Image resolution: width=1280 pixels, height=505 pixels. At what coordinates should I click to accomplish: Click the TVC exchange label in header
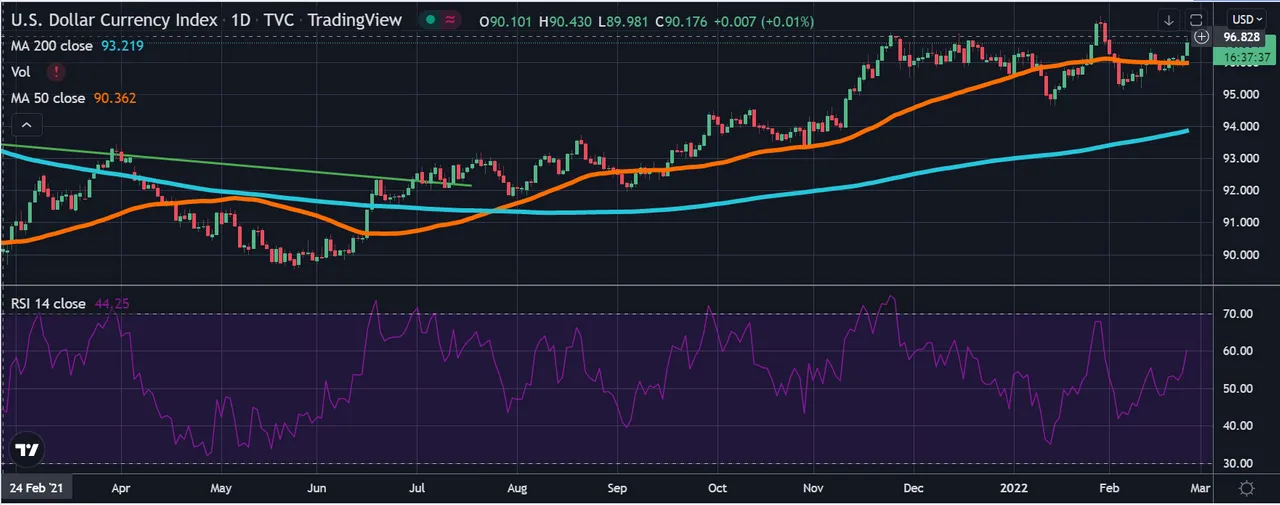[277, 20]
